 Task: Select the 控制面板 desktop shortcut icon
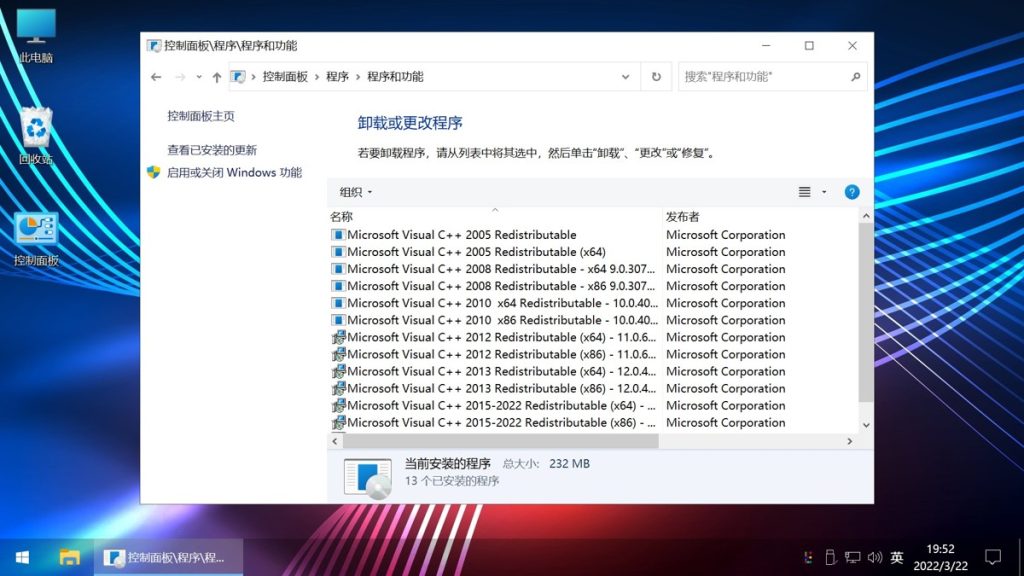(36, 238)
